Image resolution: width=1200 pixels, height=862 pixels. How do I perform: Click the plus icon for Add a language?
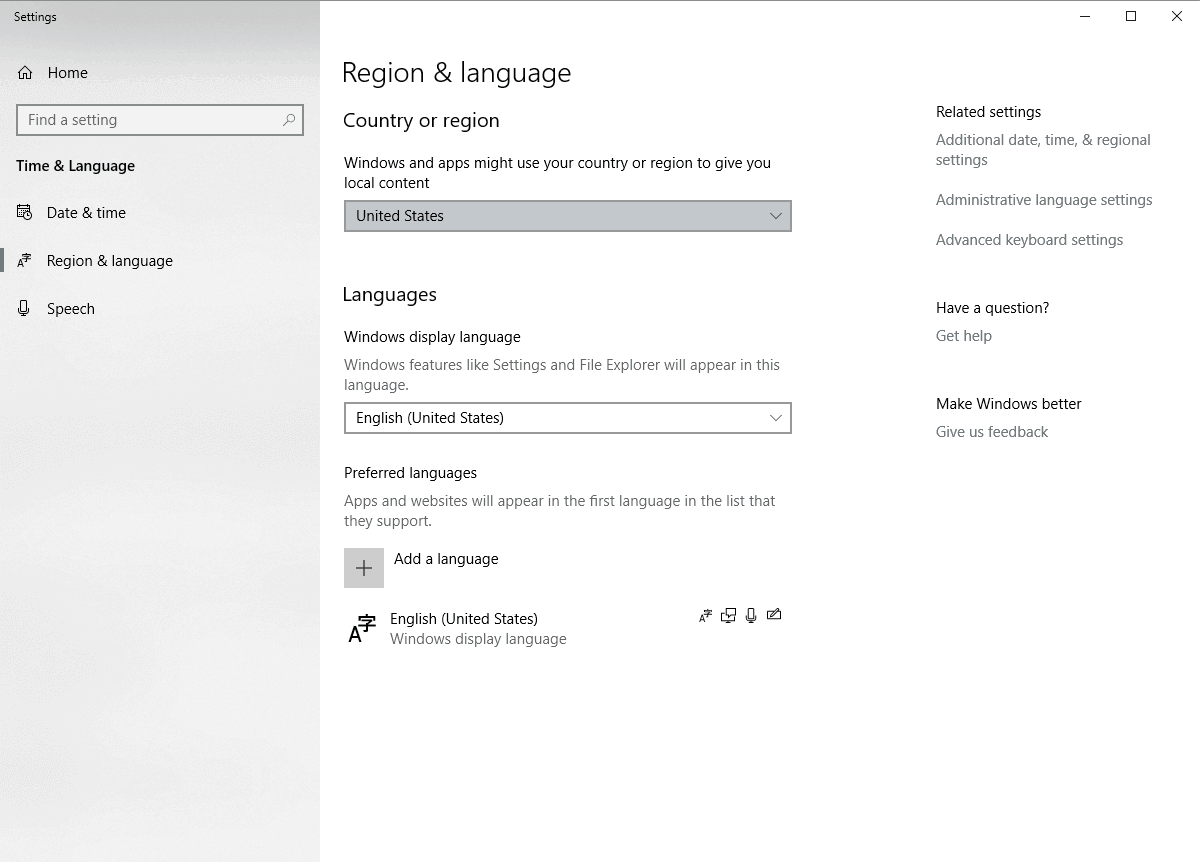point(364,568)
